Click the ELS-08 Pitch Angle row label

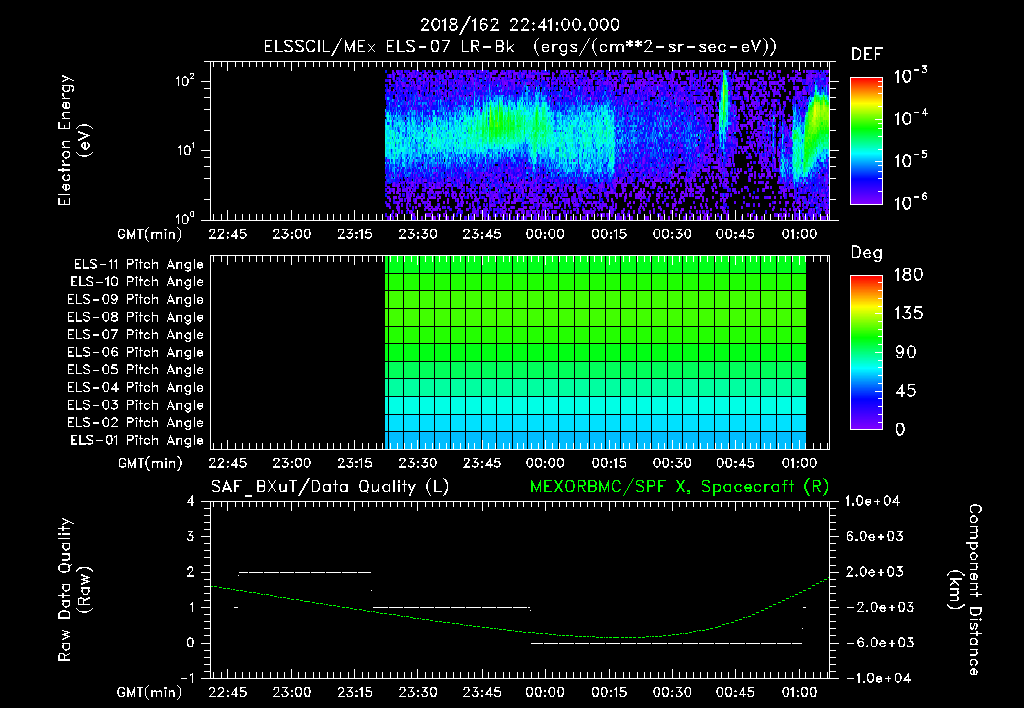tap(135, 317)
